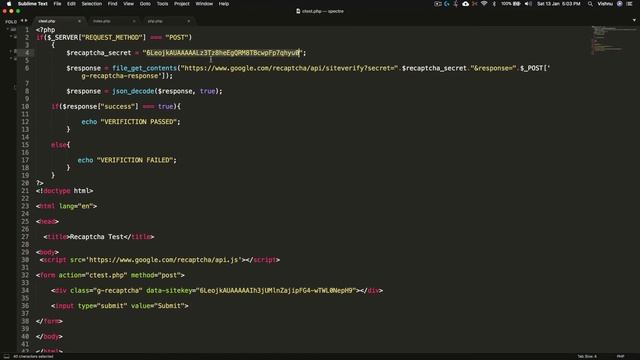The height and width of the screenshot is (360, 640).
Task: Click the selected secret key string
Action: pos(222,53)
